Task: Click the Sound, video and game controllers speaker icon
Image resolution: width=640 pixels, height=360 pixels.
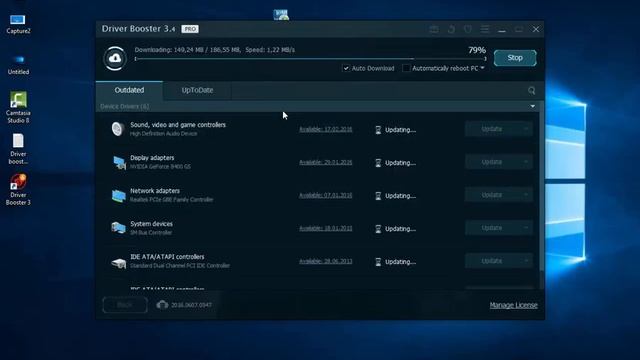Action: [118, 129]
